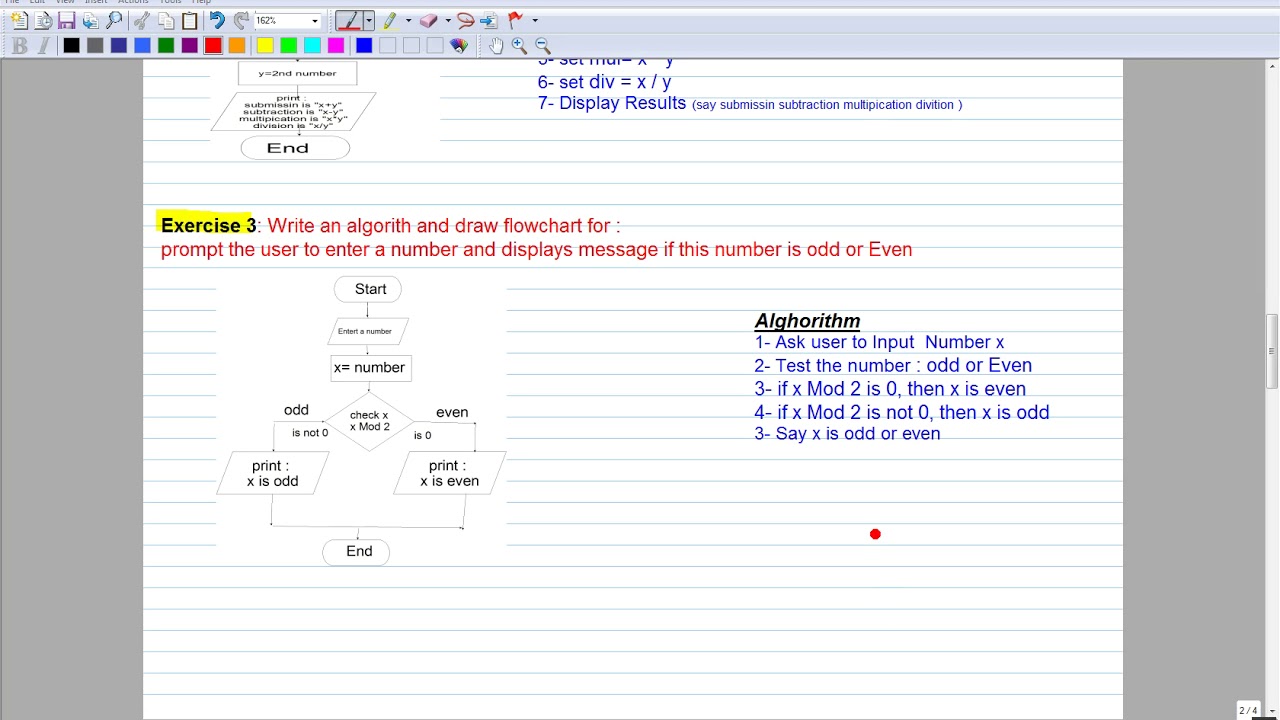The width and height of the screenshot is (1280, 720).
Task: Click '1- Ask user to Input Number x'
Action: coord(879,342)
